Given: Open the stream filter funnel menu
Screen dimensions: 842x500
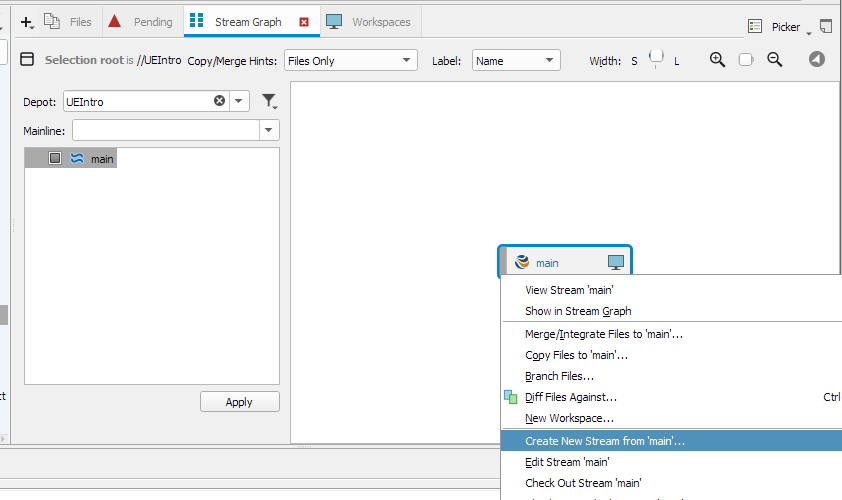Looking at the screenshot, I should [x=269, y=101].
